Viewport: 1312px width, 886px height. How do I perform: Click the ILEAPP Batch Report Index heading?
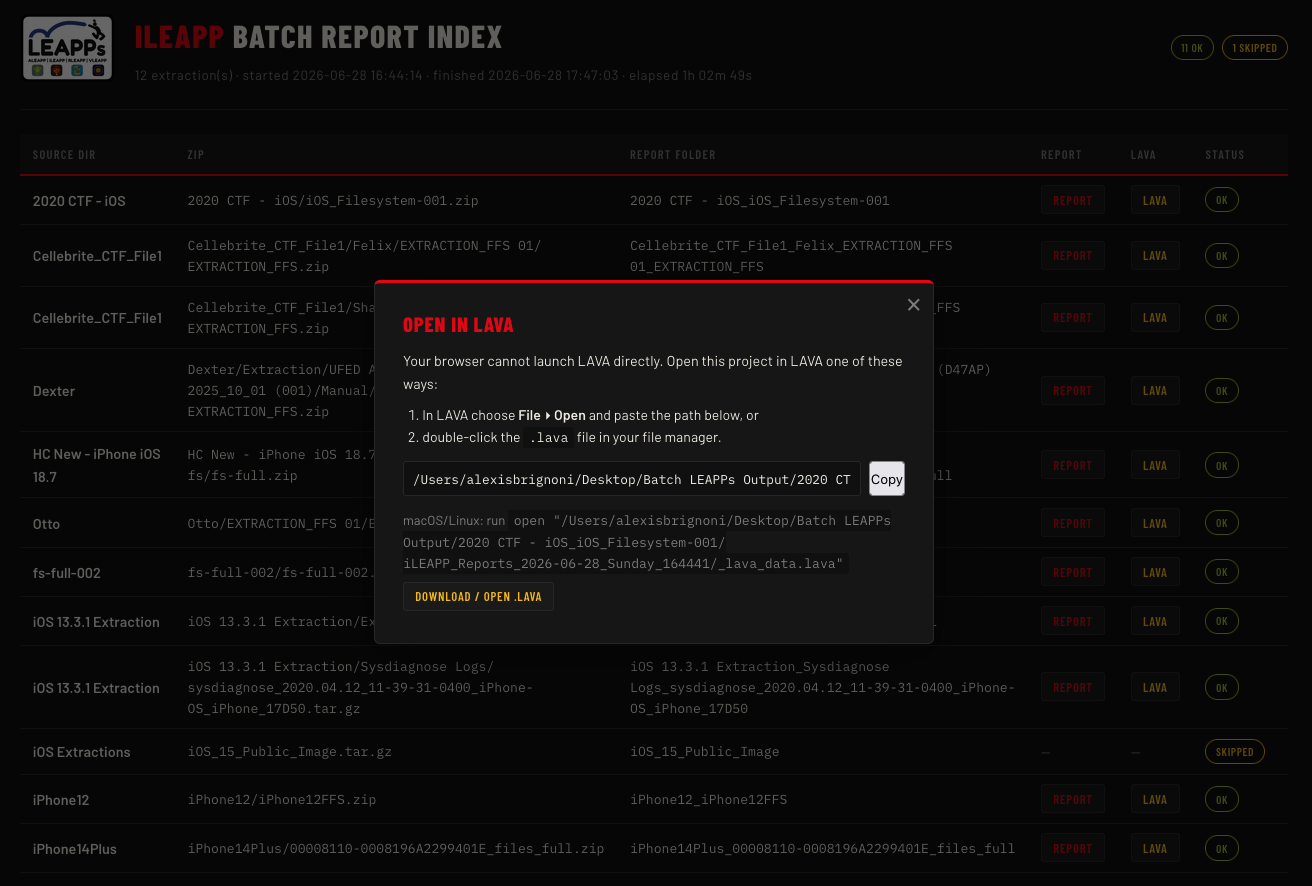coord(318,37)
